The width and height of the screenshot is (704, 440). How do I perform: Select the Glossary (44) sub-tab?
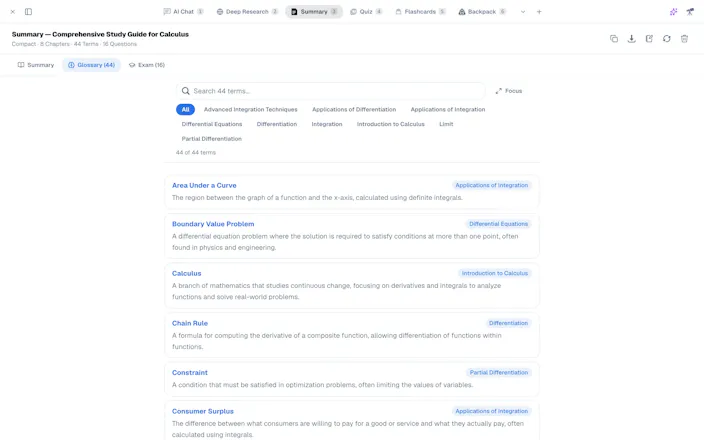92,65
